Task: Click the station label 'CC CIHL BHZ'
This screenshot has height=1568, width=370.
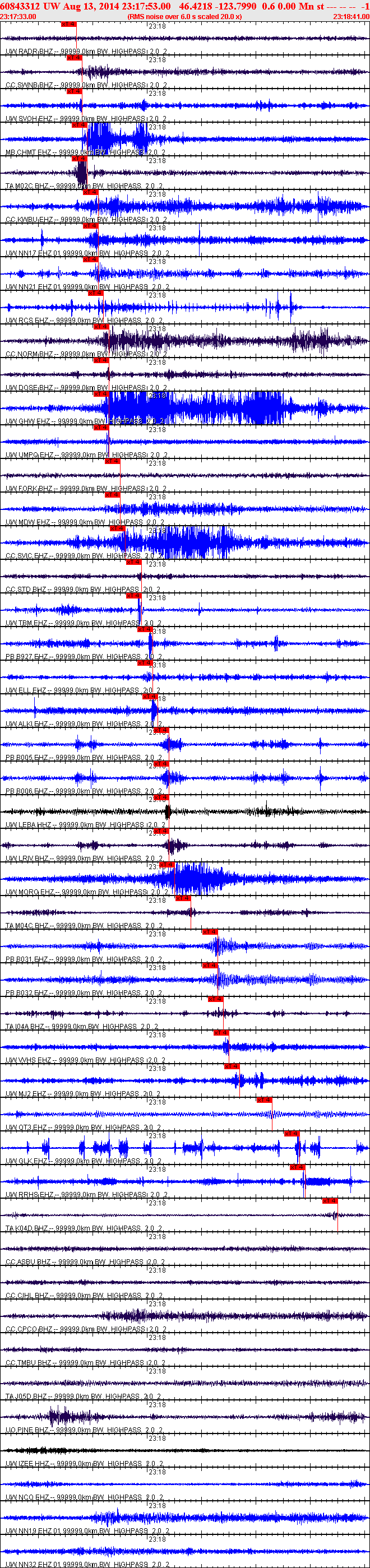Action: tap(27, 1296)
